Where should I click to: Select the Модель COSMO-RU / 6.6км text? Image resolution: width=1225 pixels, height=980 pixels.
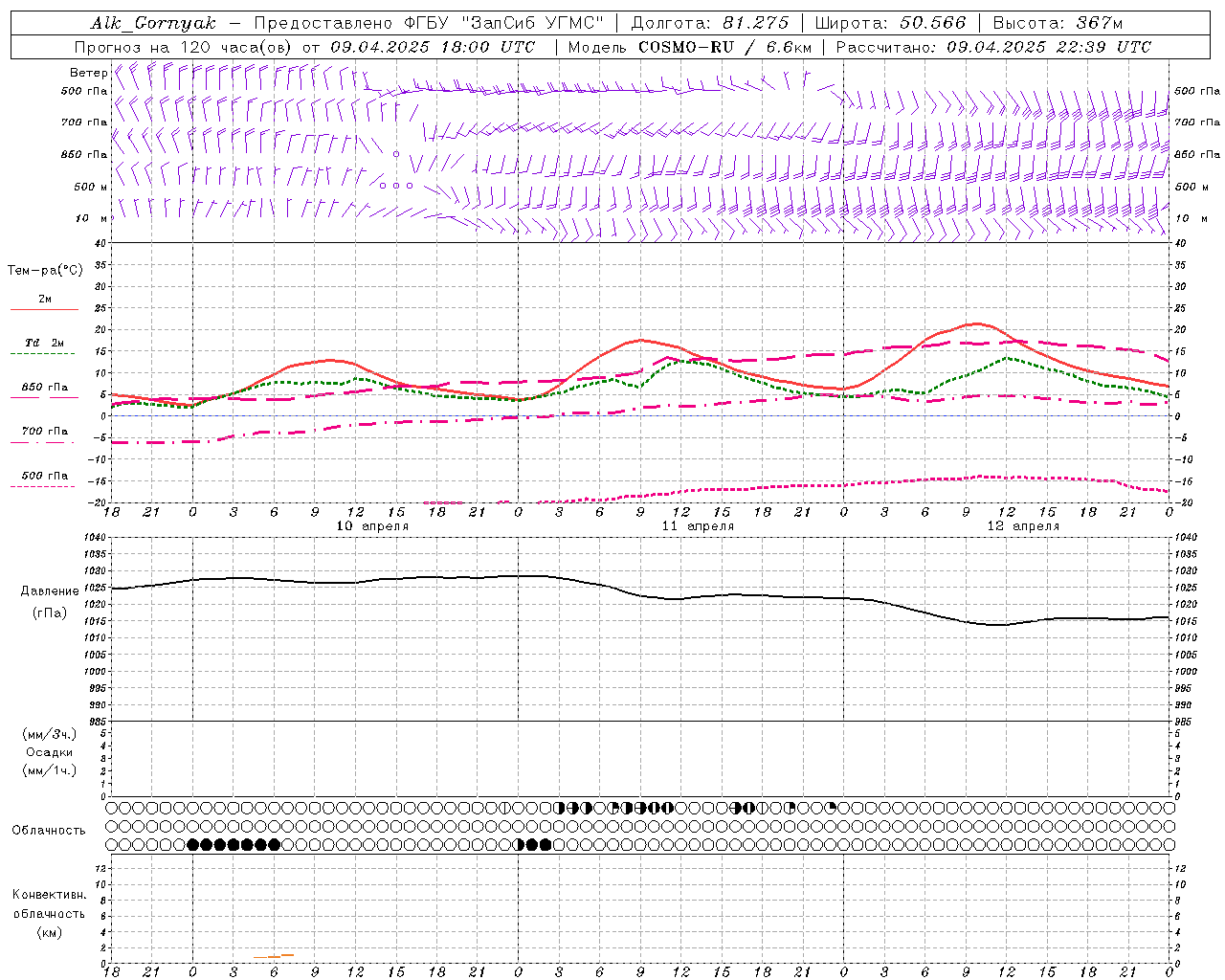(x=689, y=47)
